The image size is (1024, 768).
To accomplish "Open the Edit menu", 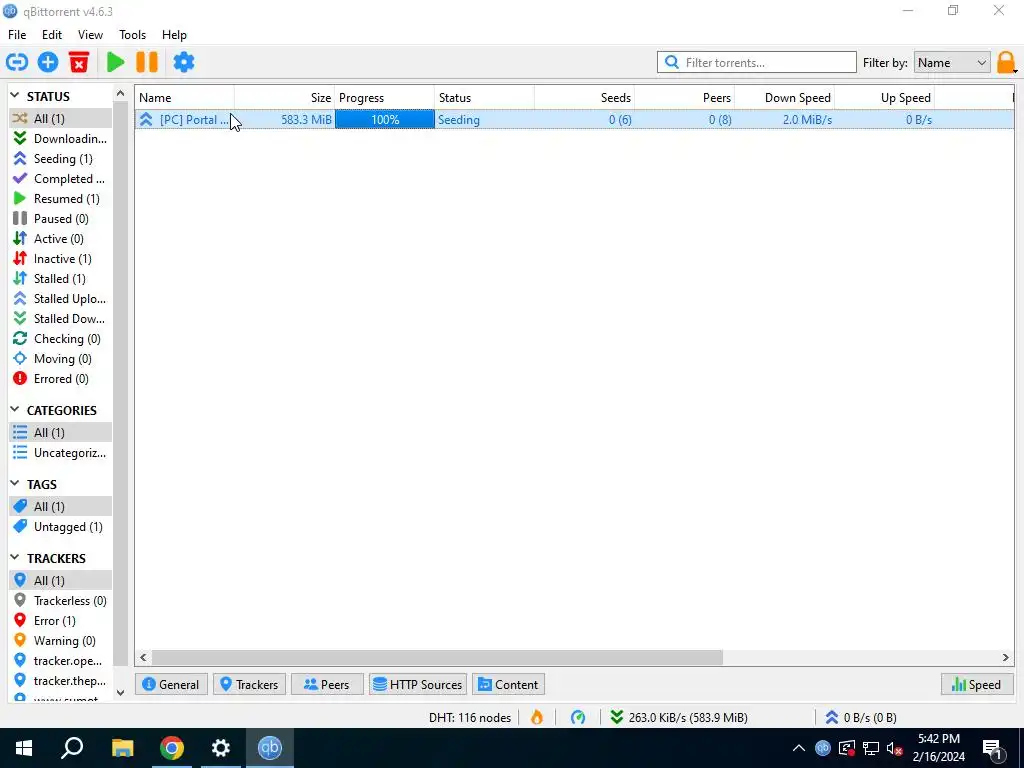I will coord(52,35).
